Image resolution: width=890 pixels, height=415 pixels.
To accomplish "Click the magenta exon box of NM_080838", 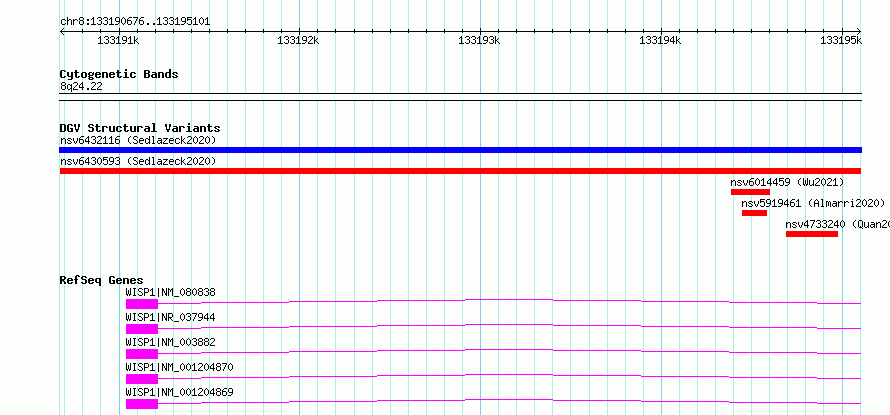I will (x=142, y=304).
